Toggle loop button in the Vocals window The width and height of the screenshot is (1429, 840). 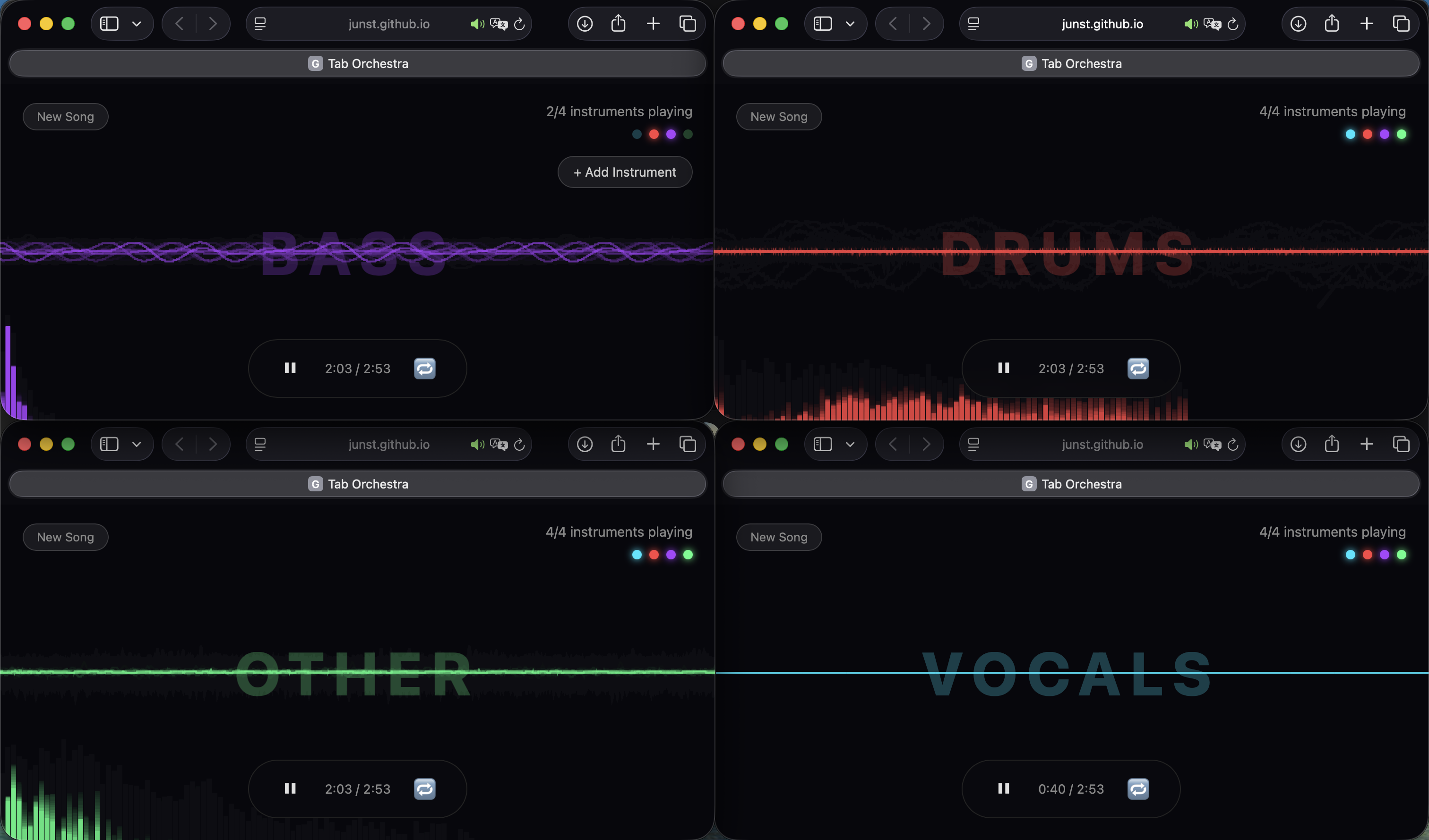point(1138,789)
